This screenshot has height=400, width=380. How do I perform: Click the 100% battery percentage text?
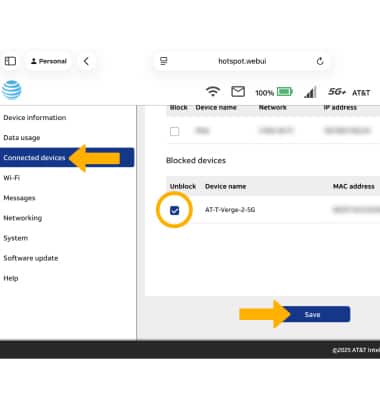pos(265,93)
